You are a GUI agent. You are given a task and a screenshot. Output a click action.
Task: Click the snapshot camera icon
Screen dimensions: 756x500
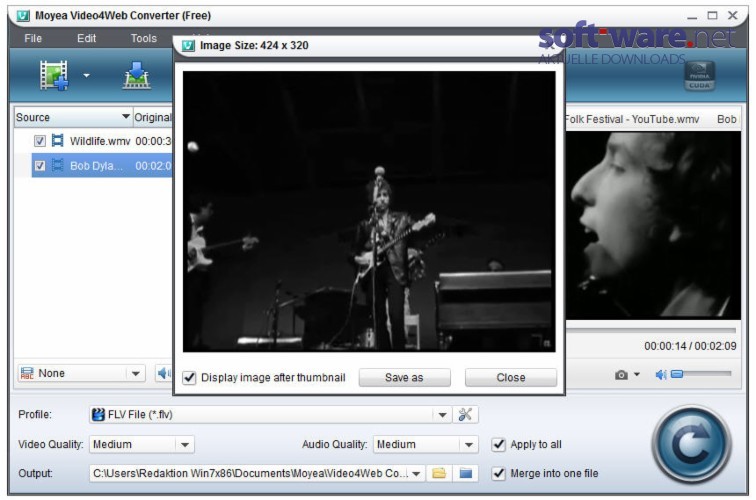(x=621, y=375)
